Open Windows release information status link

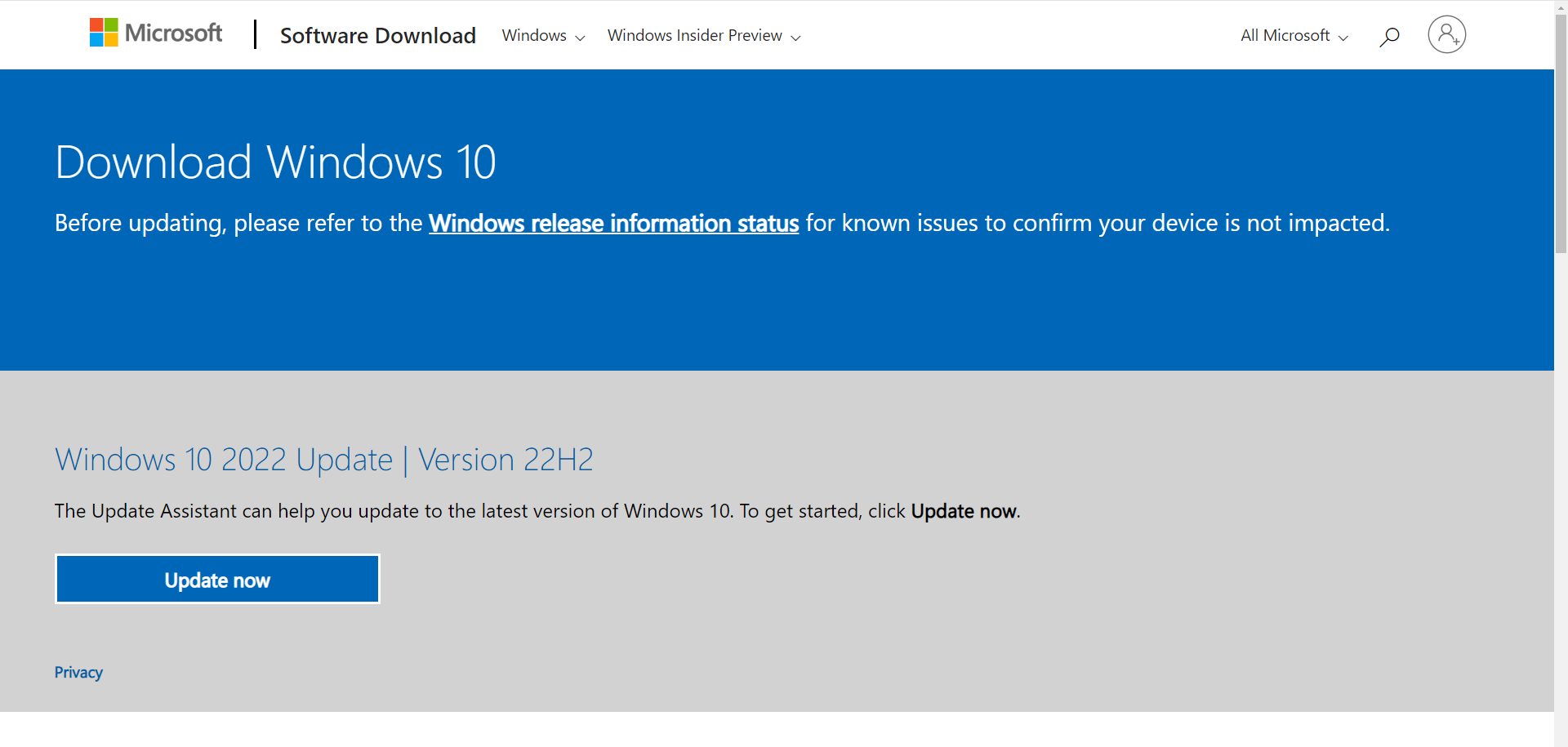[613, 223]
